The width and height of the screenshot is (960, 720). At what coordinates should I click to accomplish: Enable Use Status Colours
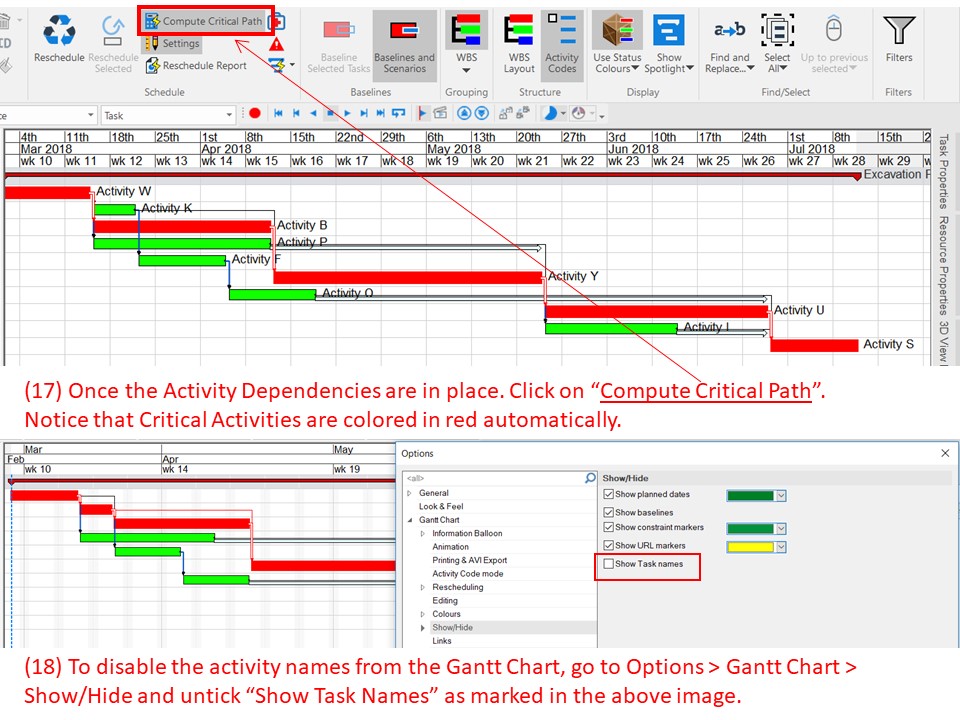[x=617, y=40]
